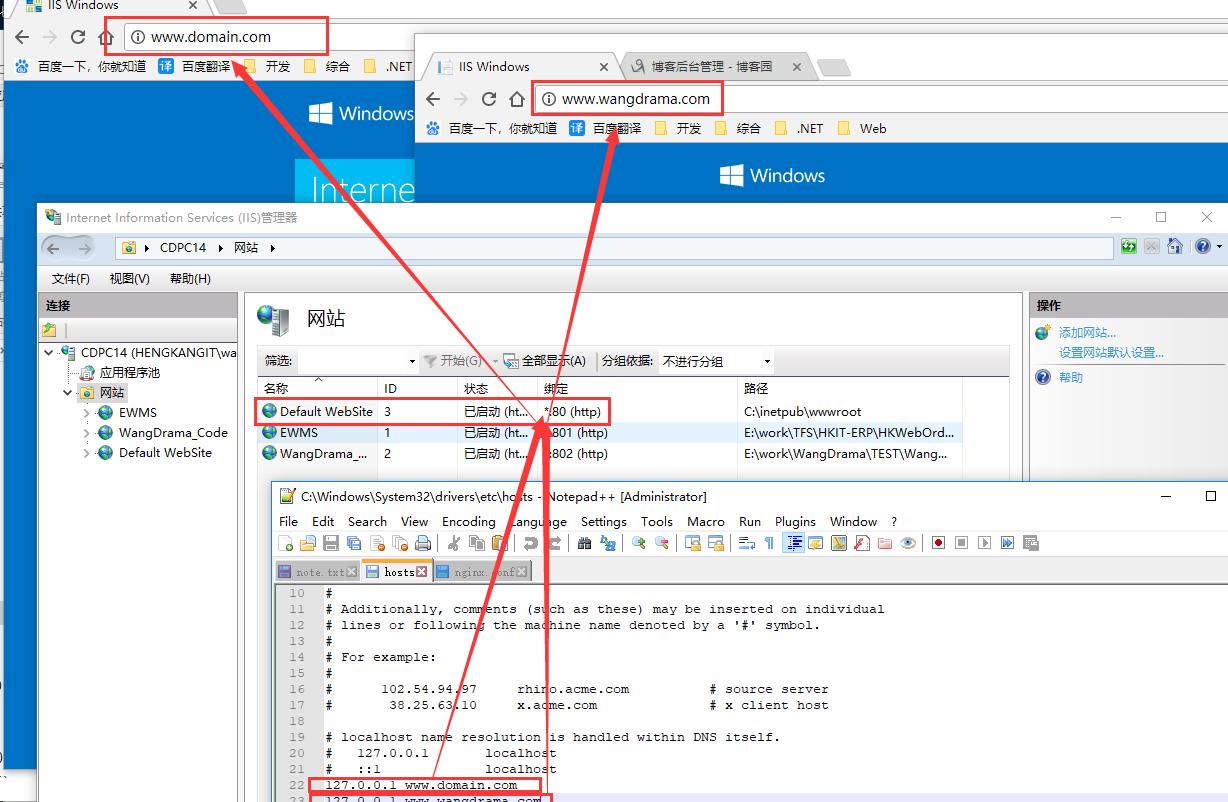Click Stop macro recording icon

click(961, 543)
